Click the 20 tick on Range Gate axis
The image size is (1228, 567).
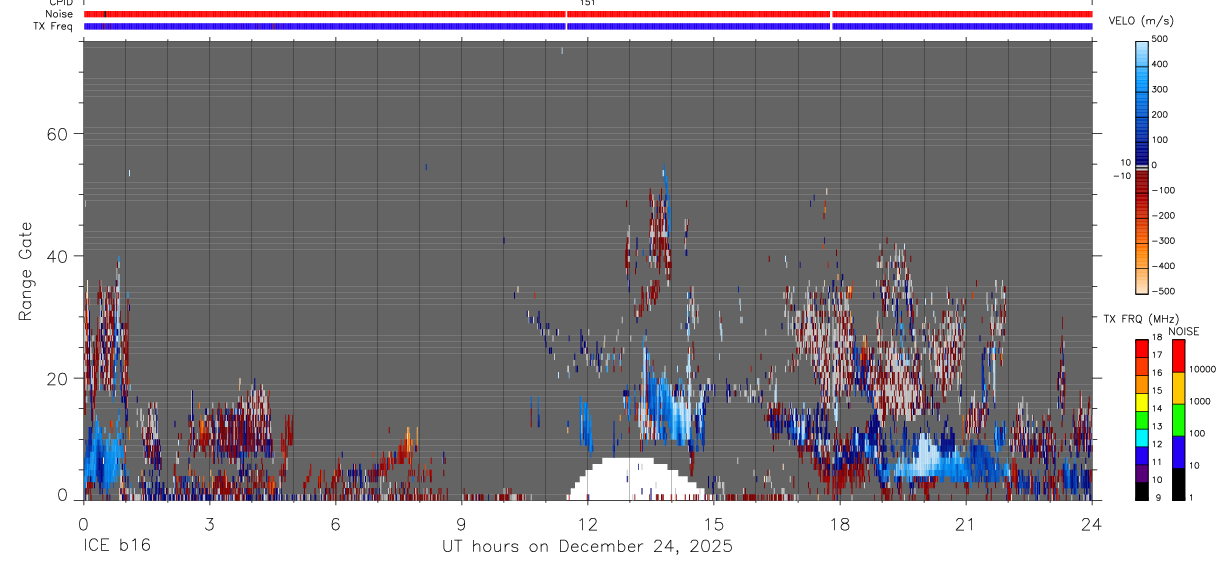point(58,378)
